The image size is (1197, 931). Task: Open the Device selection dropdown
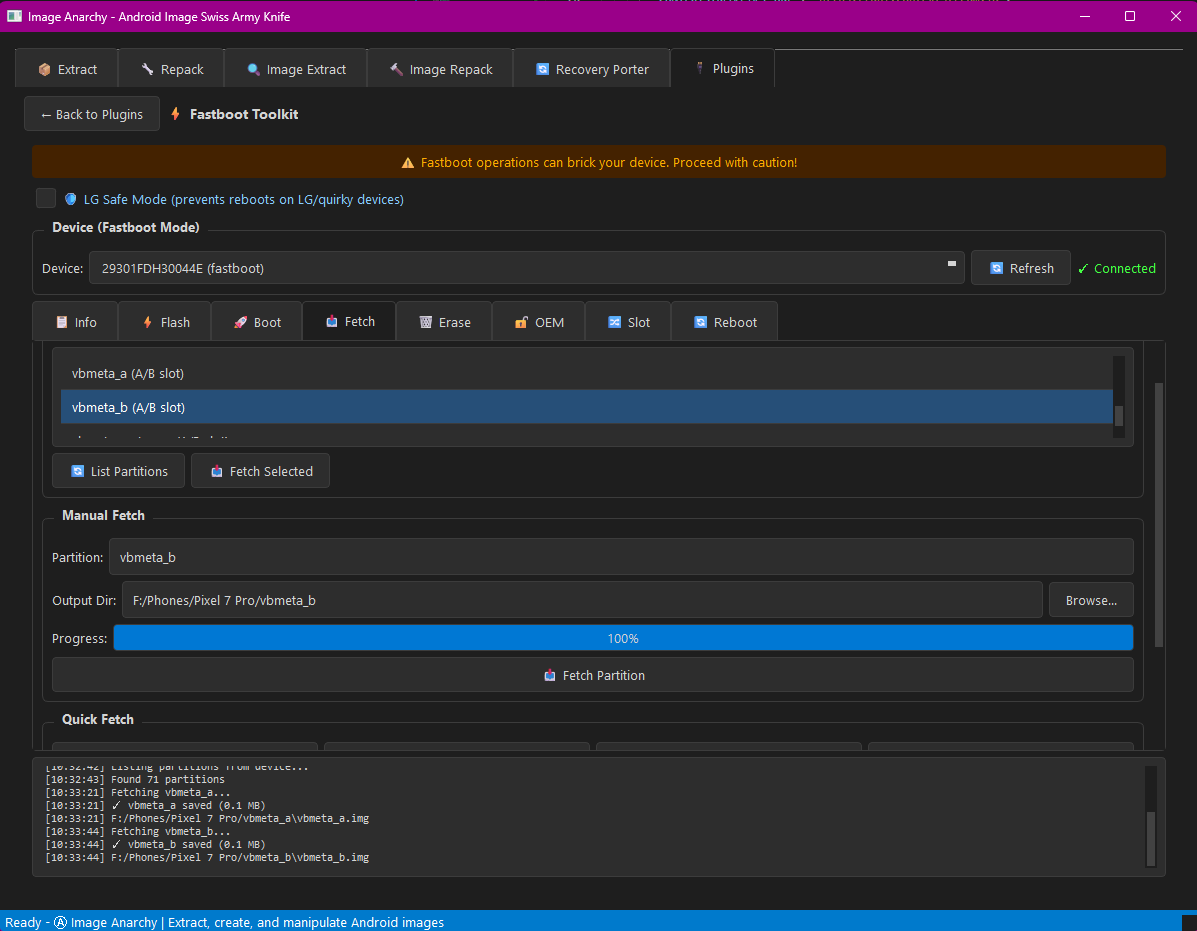[526, 268]
